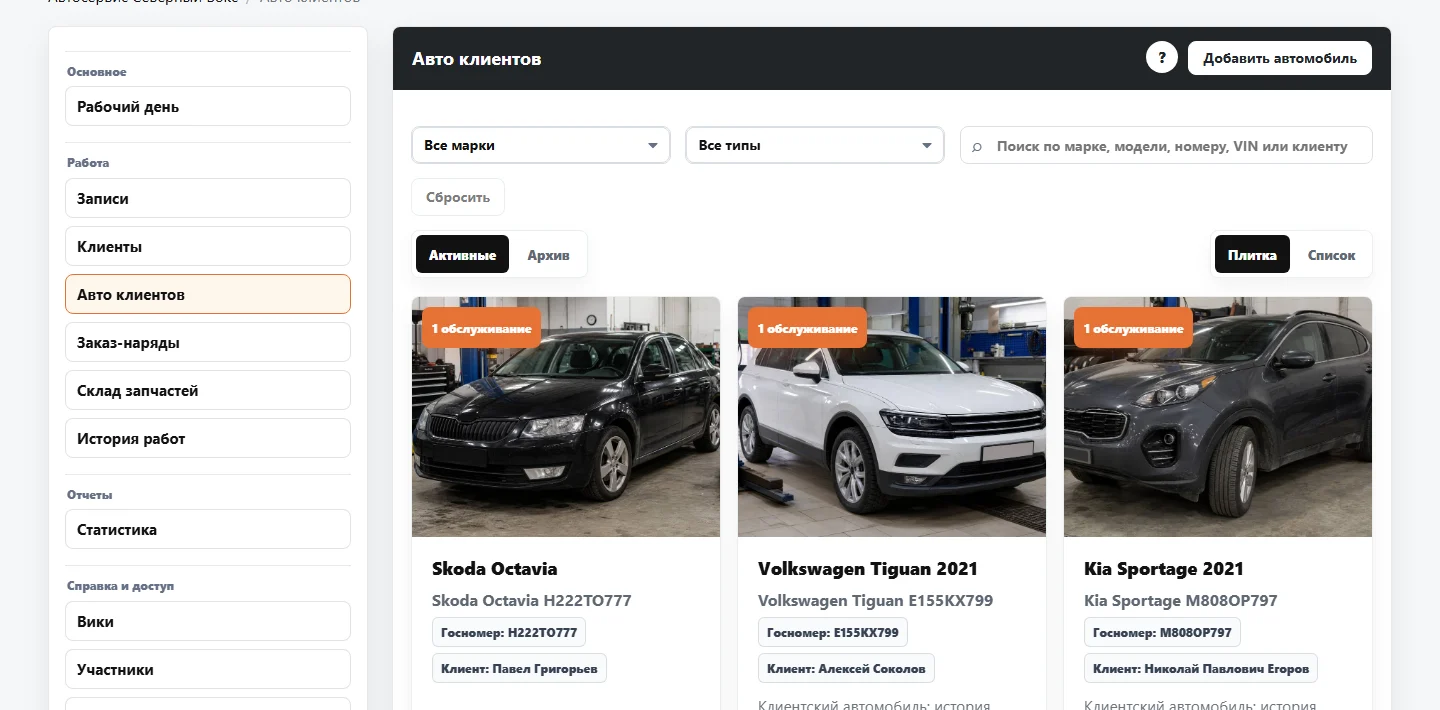Open Заказ-наряды section
This screenshot has height=710, width=1440.
[208, 342]
